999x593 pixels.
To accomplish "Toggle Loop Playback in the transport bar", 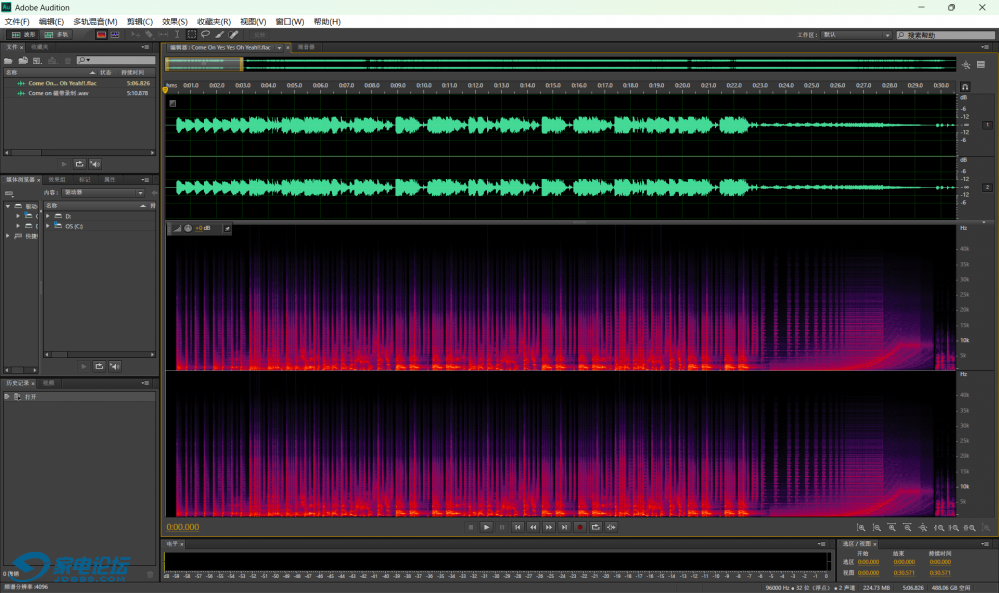I will click(x=595, y=527).
